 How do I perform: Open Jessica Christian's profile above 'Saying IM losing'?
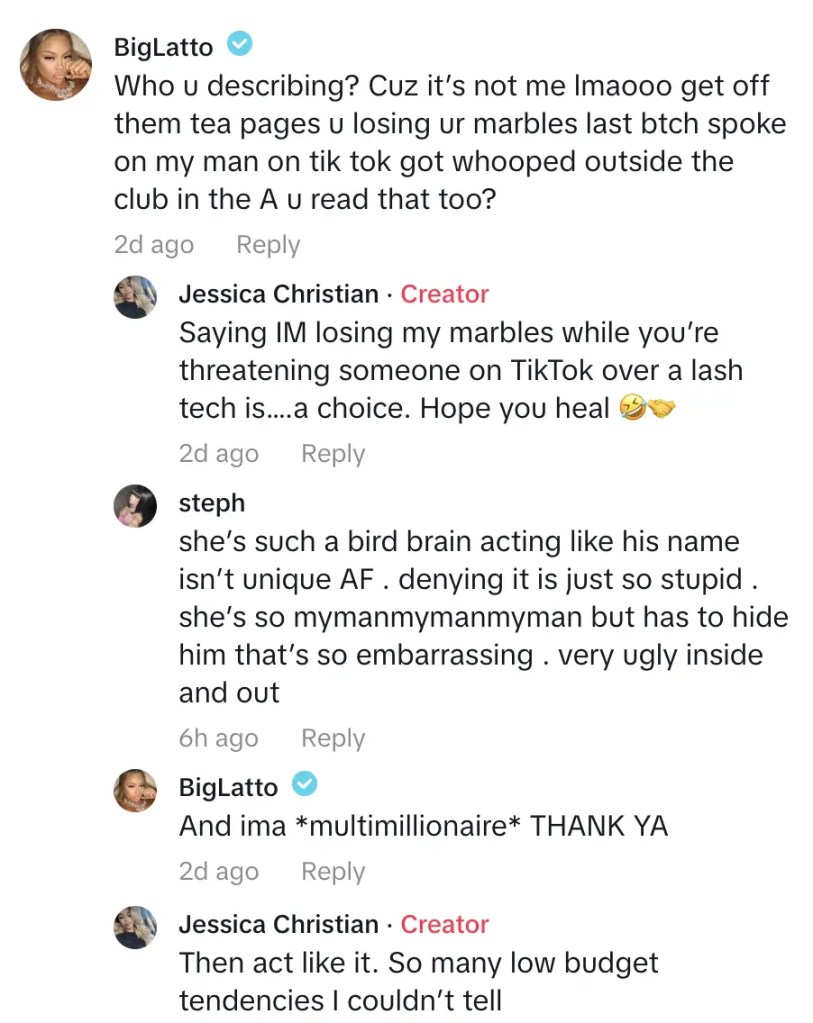pyautogui.click(x=278, y=294)
